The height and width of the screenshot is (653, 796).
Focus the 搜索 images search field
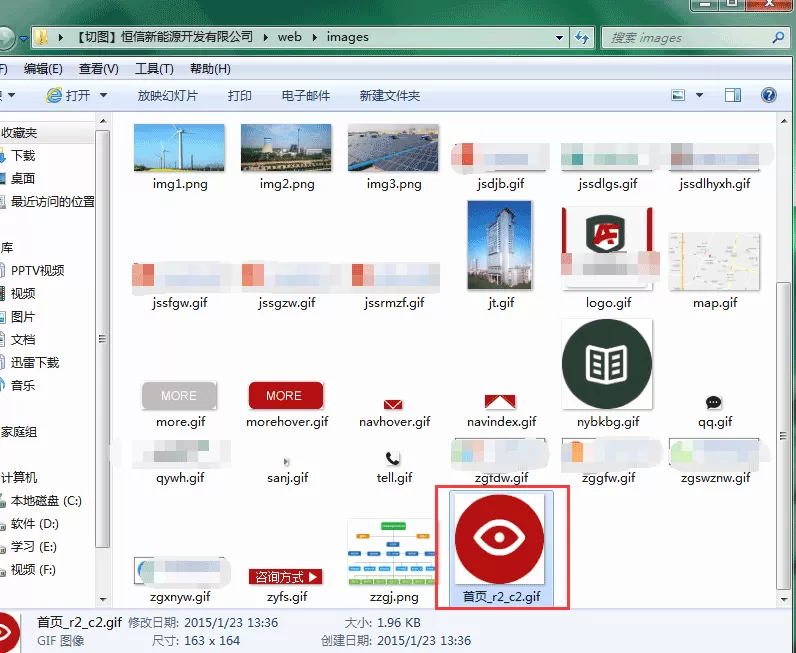(694, 38)
